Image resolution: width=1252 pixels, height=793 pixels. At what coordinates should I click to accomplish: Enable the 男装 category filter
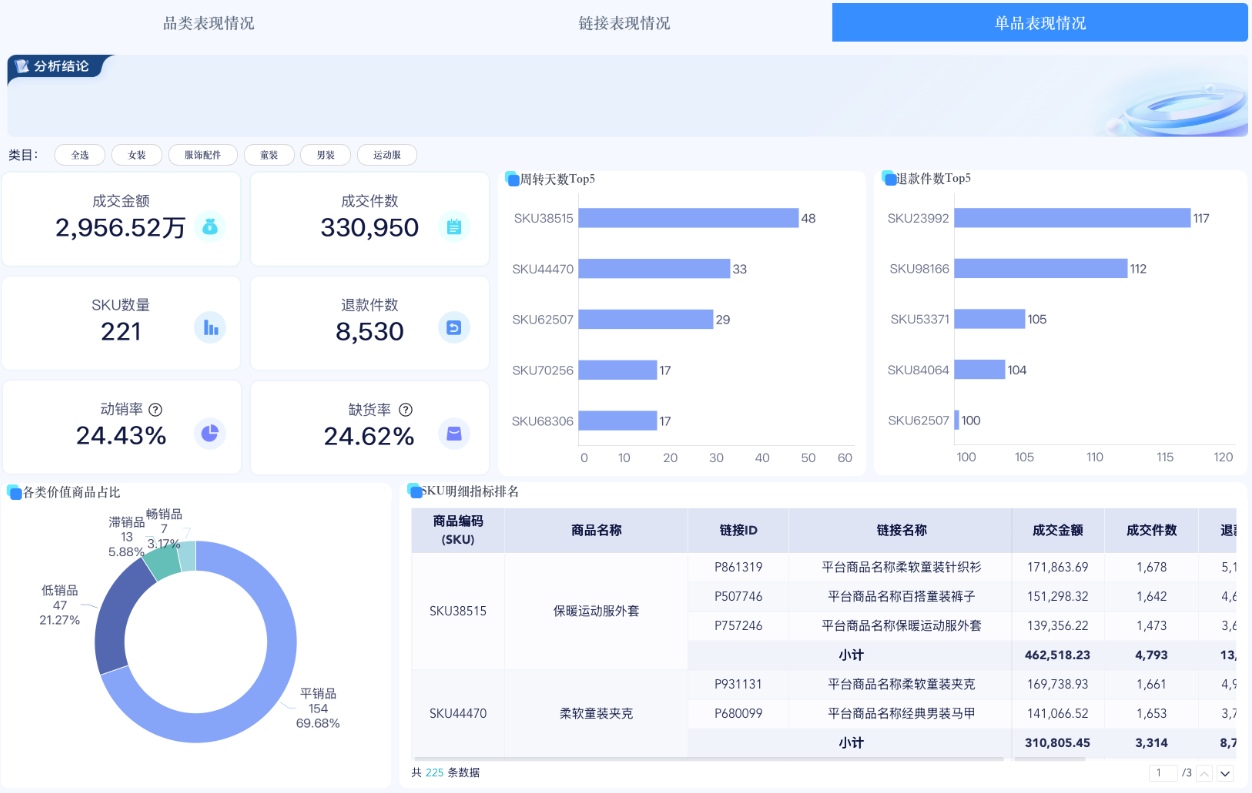pyautogui.click(x=325, y=155)
